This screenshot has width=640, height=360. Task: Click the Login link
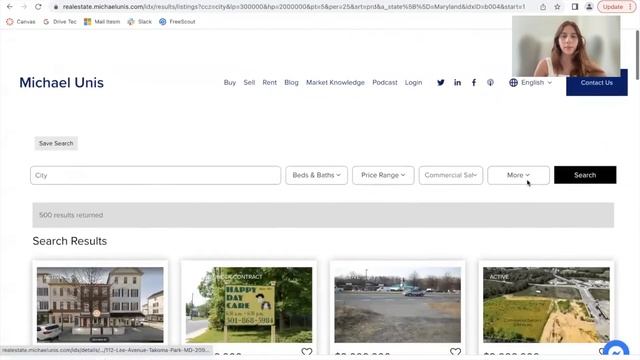click(x=413, y=82)
